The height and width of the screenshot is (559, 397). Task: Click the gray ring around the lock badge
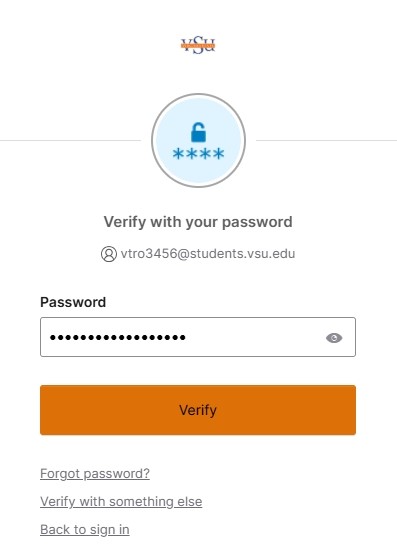(x=198, y=95)
